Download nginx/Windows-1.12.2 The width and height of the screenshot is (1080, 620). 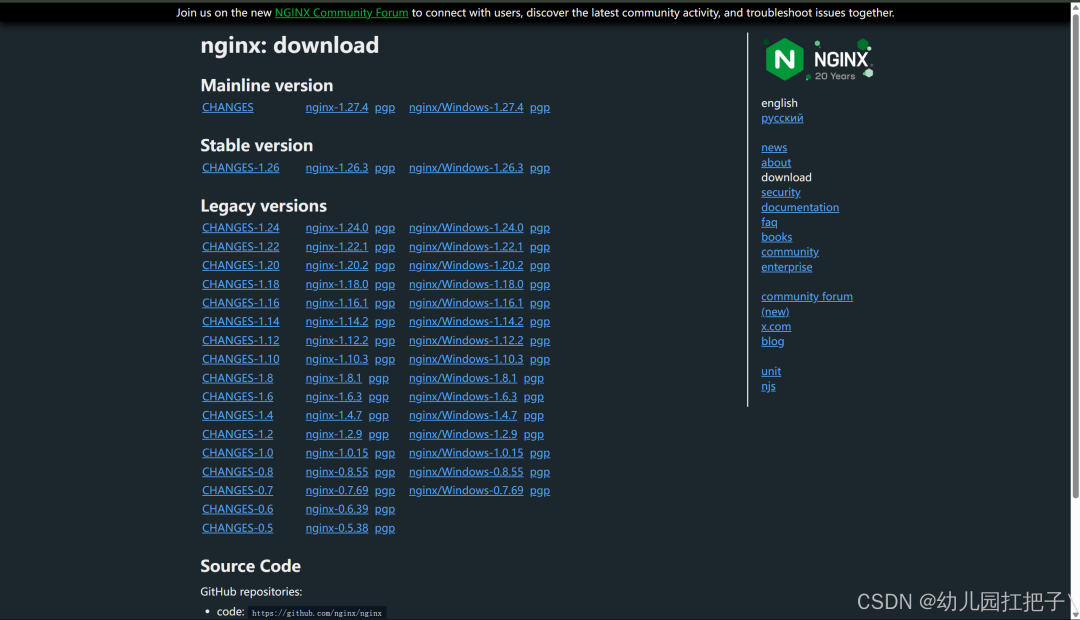466,340
